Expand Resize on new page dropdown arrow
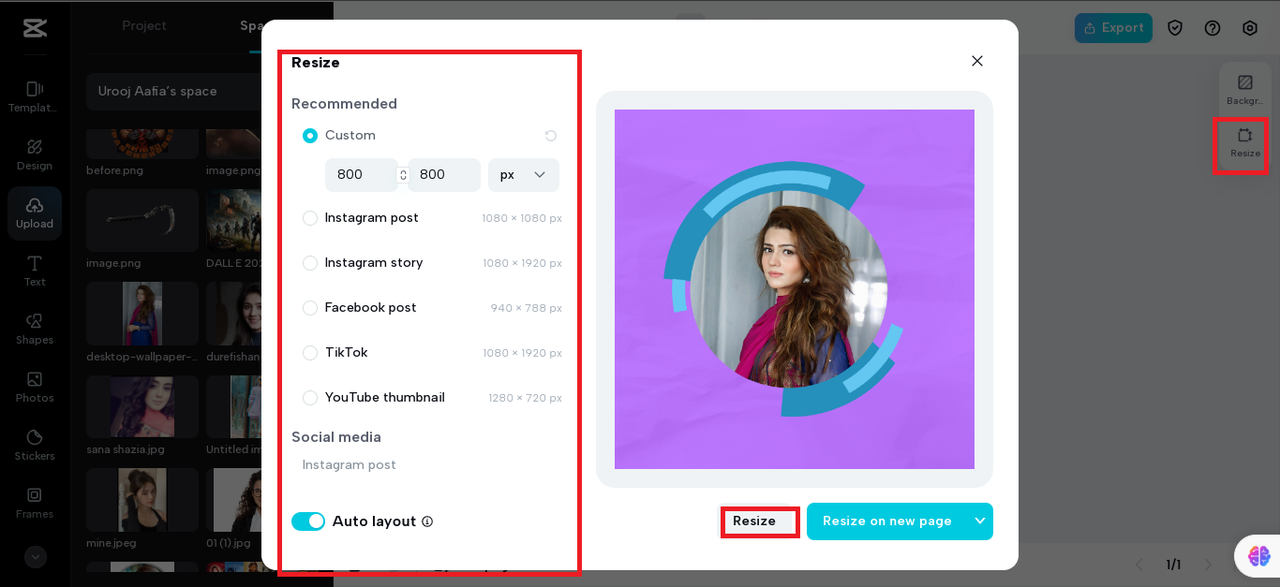This screenshot has height=587, width=1280. tap(979, 521)
